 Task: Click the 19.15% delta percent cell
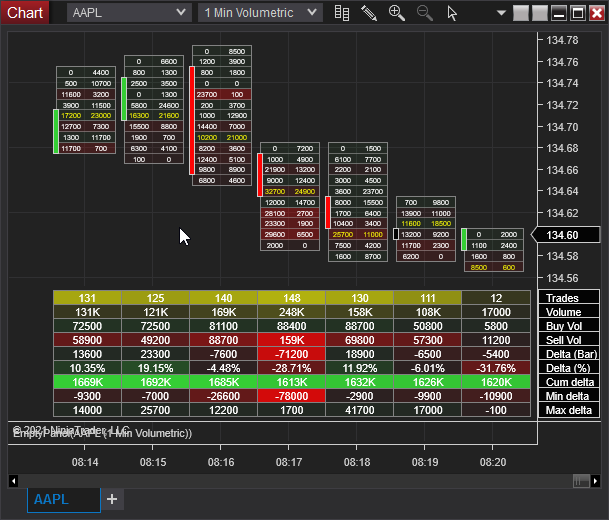pos(155,368)
